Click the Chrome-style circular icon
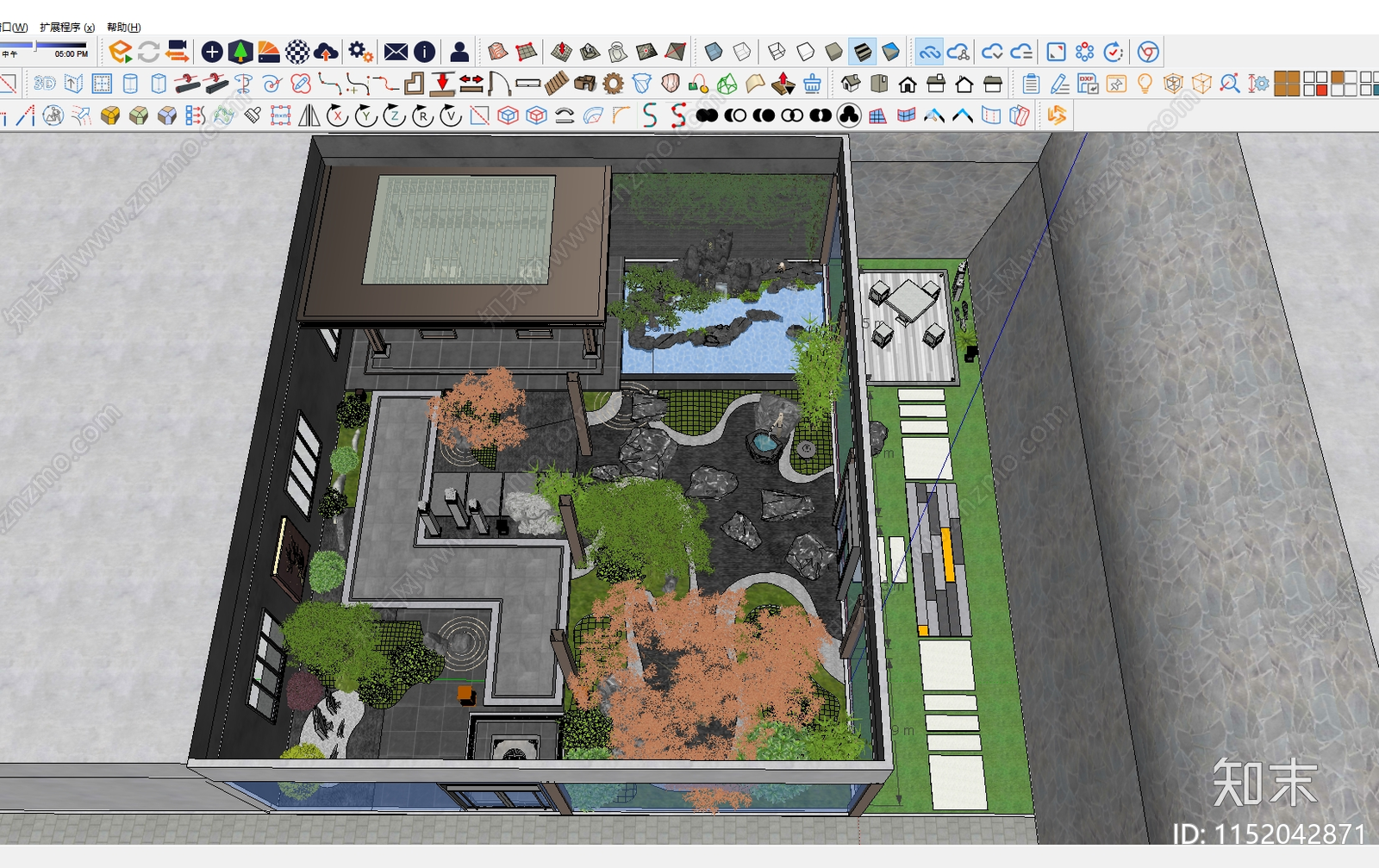This screenshot has height=868, width=1379. (x=1148, y=52)
